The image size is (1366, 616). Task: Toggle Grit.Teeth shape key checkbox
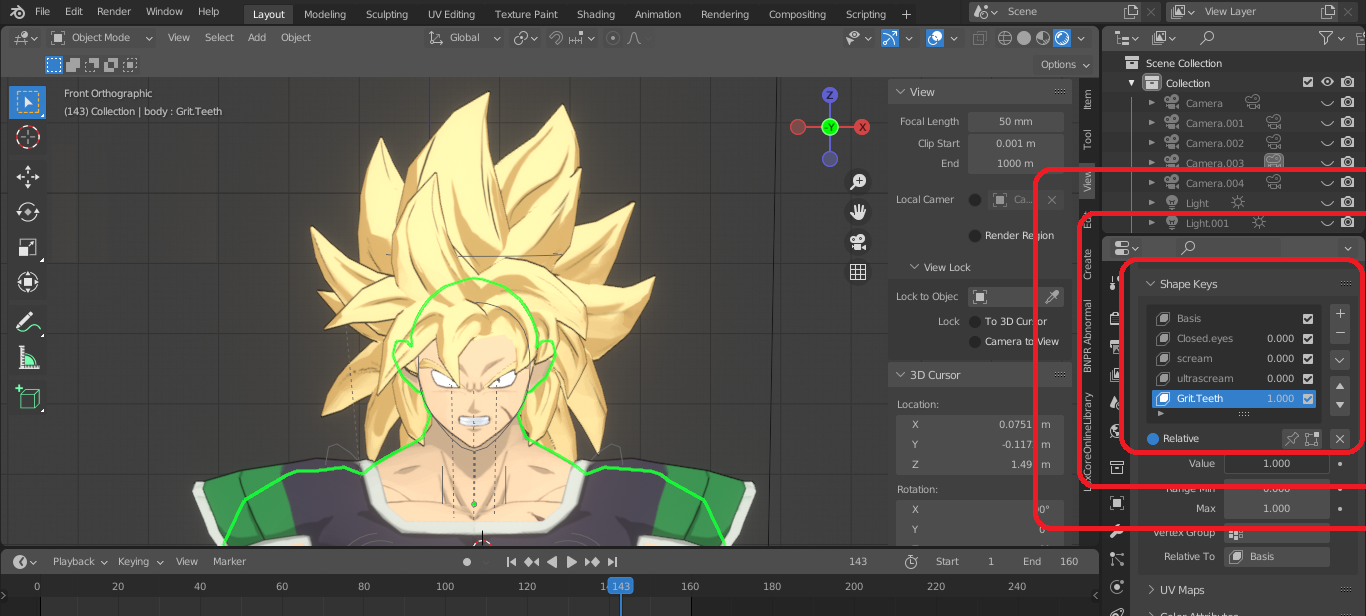[1308, 399]
